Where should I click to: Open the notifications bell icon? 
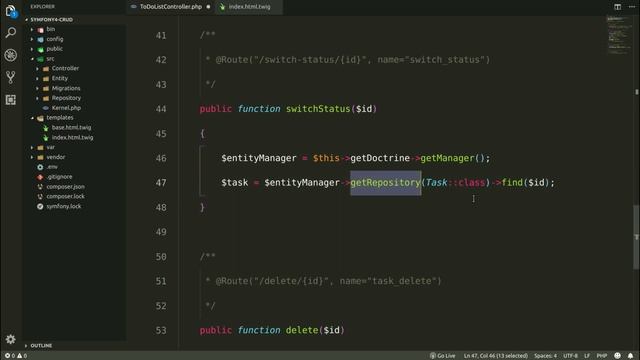click(631, 356)
